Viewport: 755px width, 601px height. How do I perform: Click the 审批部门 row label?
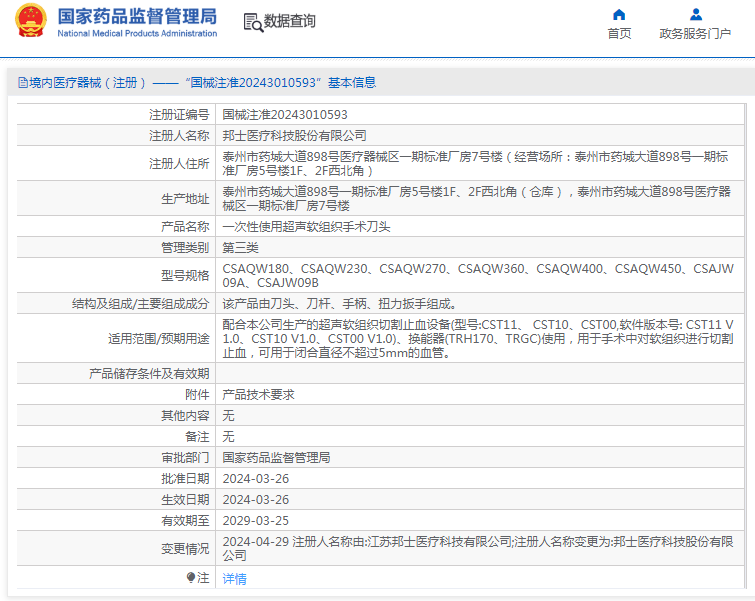pos(185,458)
